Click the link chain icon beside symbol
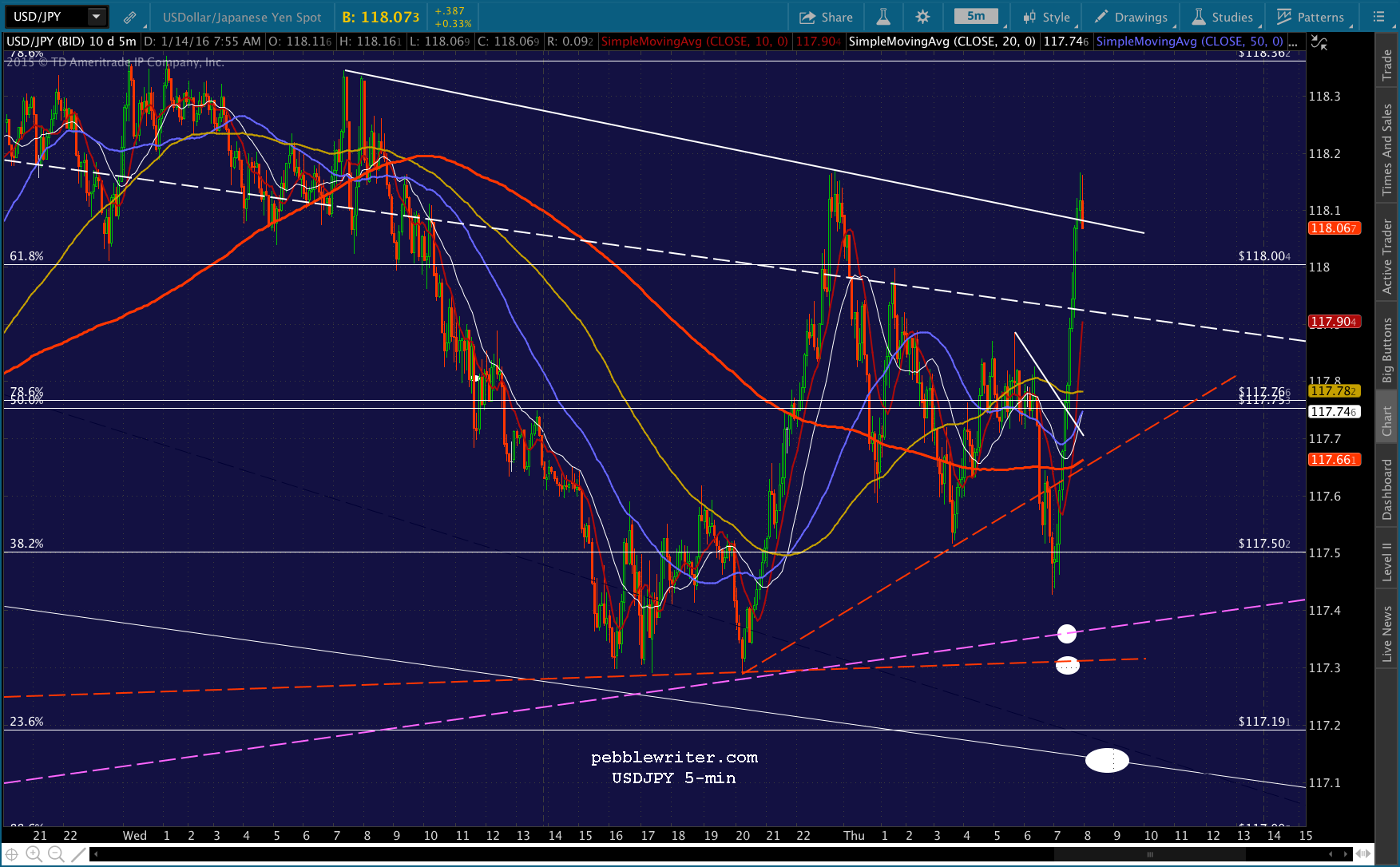Image resolution: width=1400 pixels, height=867 pixels. coord(130,17)
